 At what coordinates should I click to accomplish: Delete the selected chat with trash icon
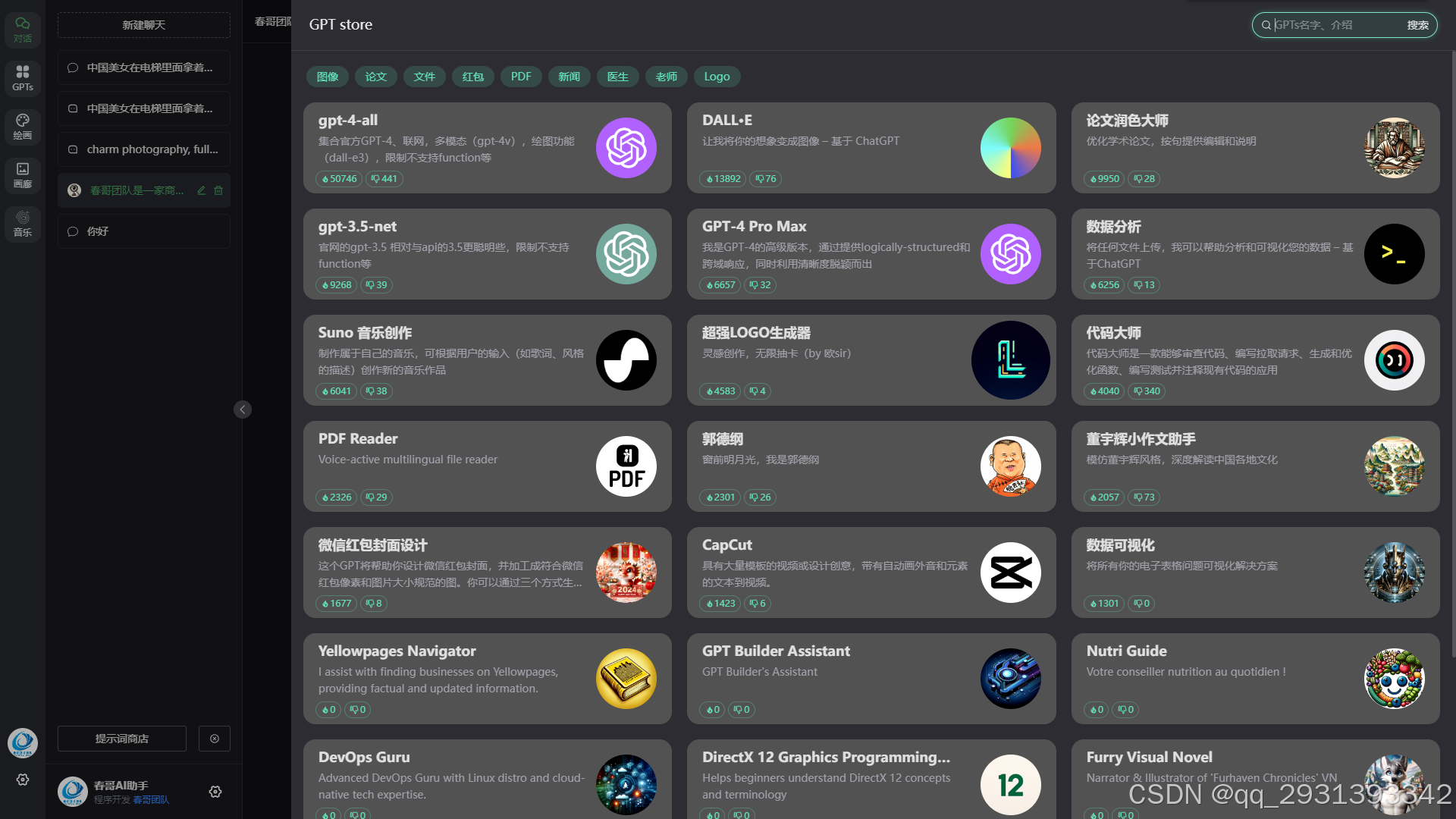[218, 190]
